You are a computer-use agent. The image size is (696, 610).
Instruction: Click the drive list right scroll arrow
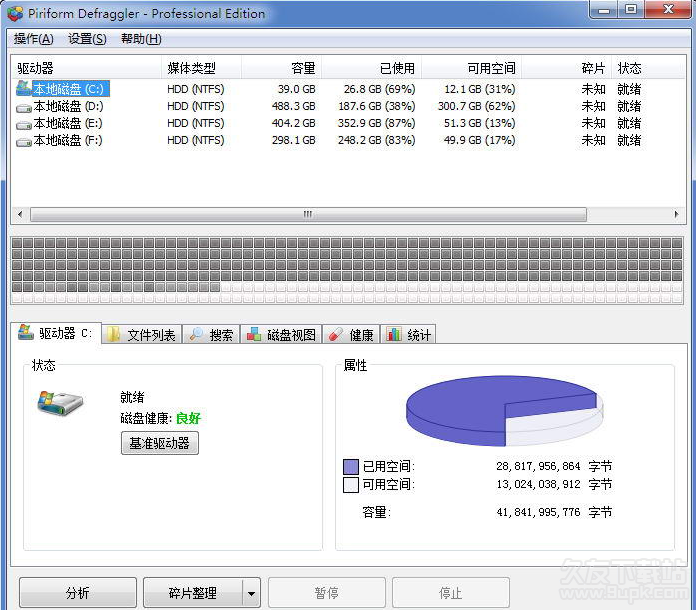(676, 214)
